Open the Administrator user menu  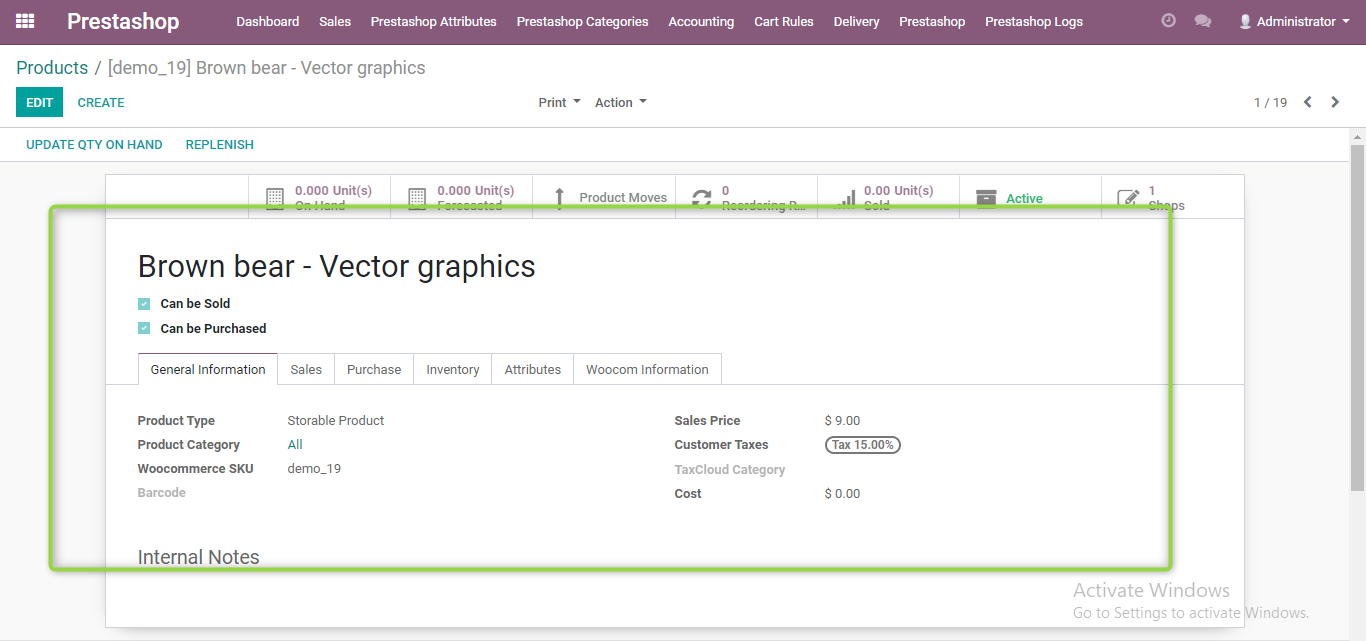click(1294, 21)
